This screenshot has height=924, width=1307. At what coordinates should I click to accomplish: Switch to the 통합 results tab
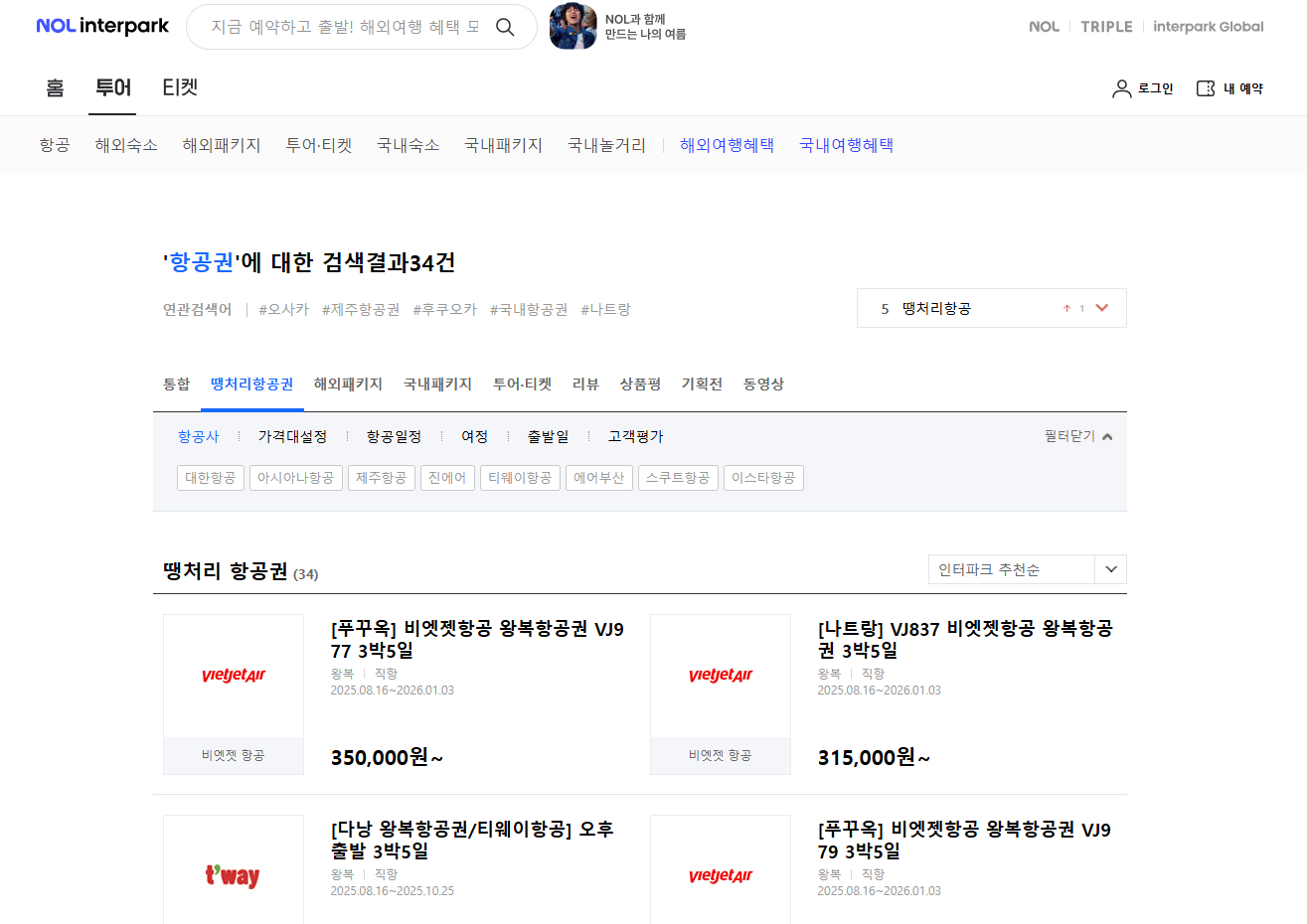coord(176,384)
